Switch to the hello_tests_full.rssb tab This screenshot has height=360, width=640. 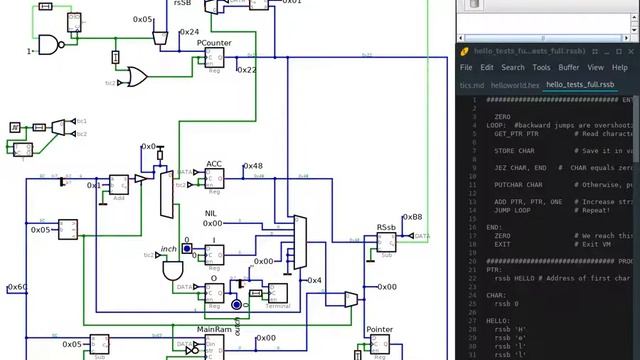pos(580,84)
